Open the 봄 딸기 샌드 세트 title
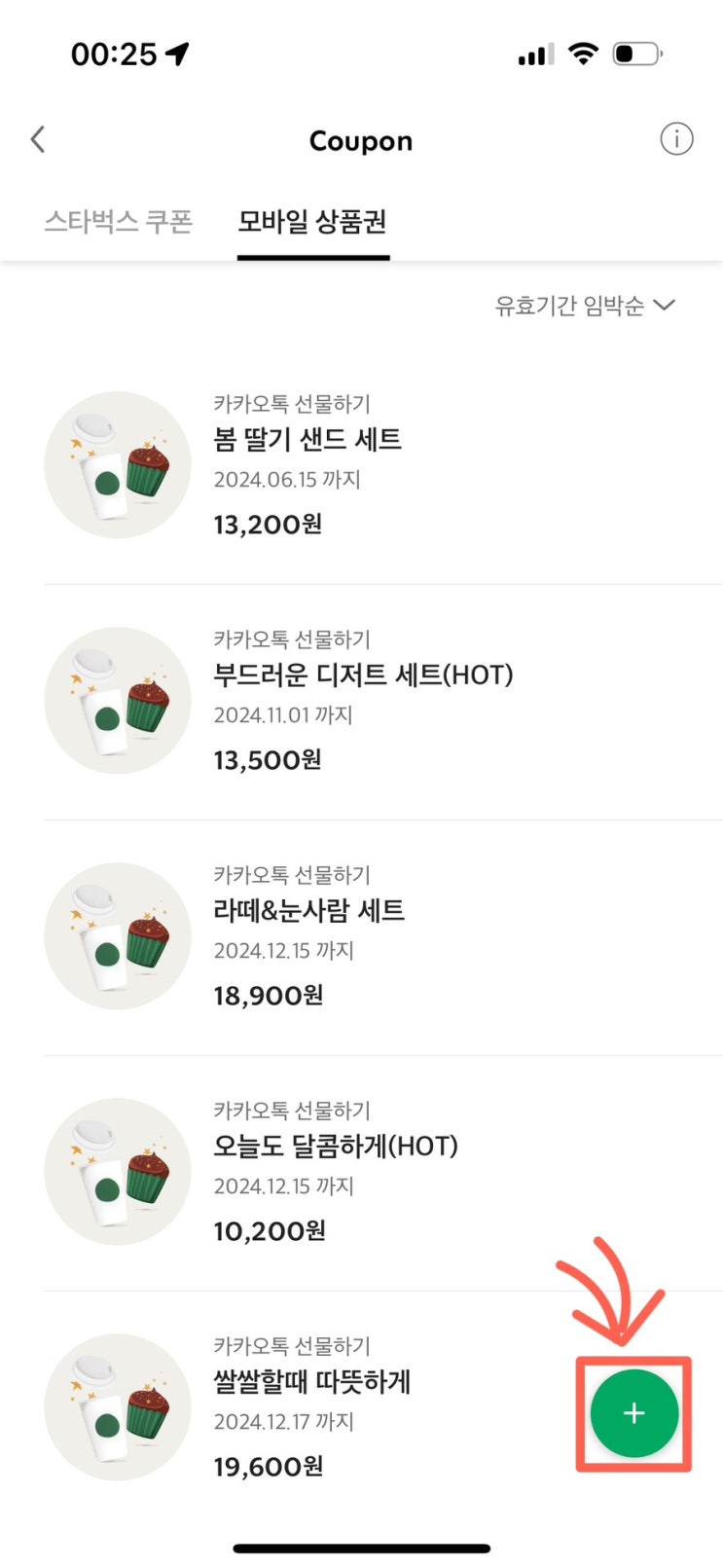Viewport: 723px width, 1568px height. point(307,440)
